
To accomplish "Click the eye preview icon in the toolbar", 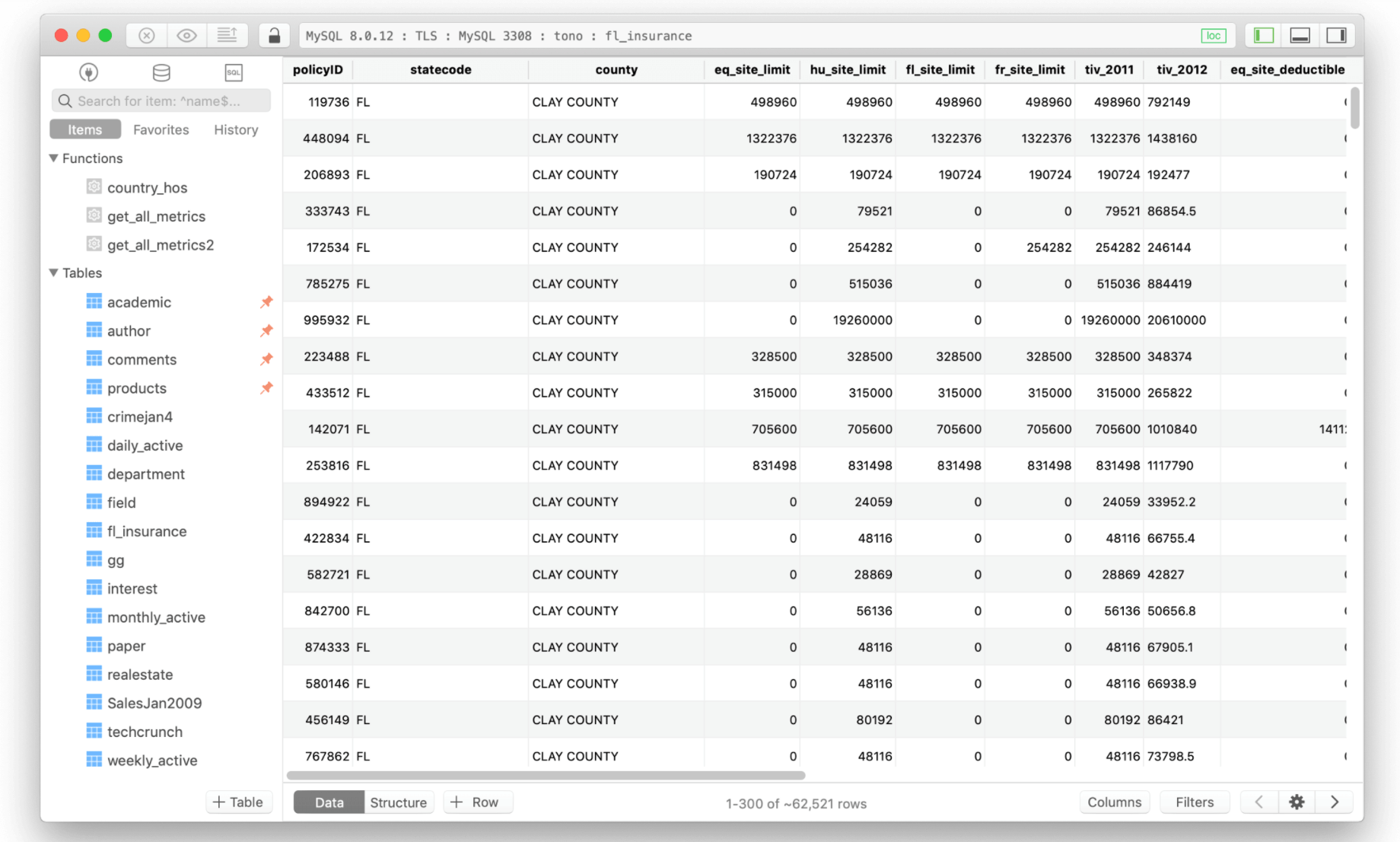I will [186, 35].
